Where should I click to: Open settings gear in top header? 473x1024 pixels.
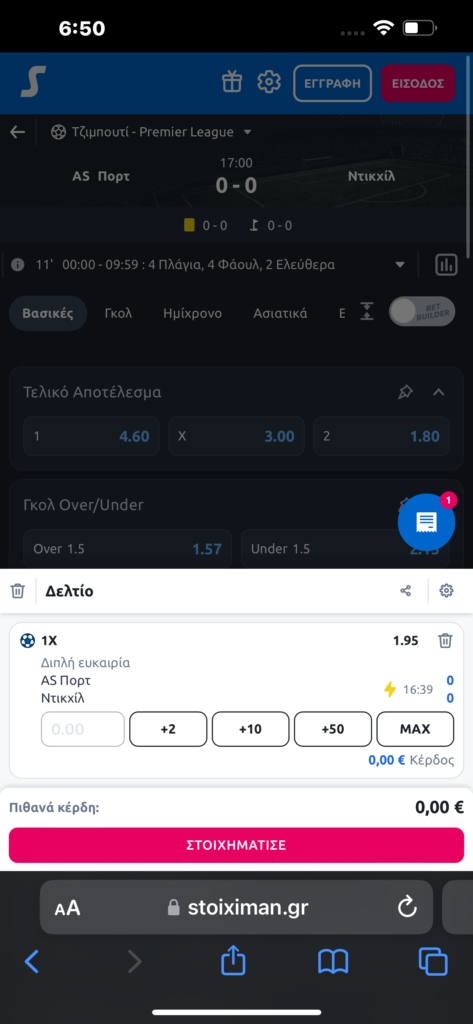pos(269,82)
